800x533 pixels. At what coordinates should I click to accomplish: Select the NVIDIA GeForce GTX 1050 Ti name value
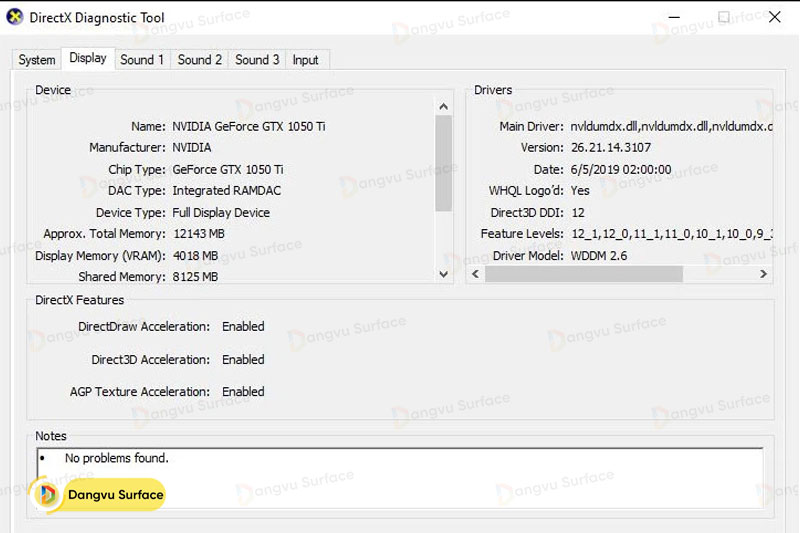pyautogui.click(x=249, y=127)
